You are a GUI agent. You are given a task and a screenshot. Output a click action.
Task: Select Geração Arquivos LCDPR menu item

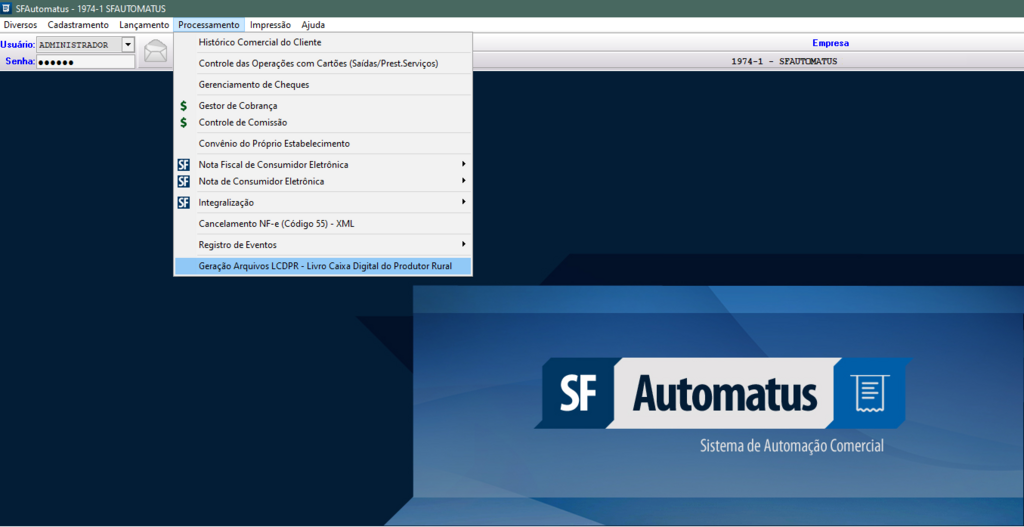[x=325, y=266]
